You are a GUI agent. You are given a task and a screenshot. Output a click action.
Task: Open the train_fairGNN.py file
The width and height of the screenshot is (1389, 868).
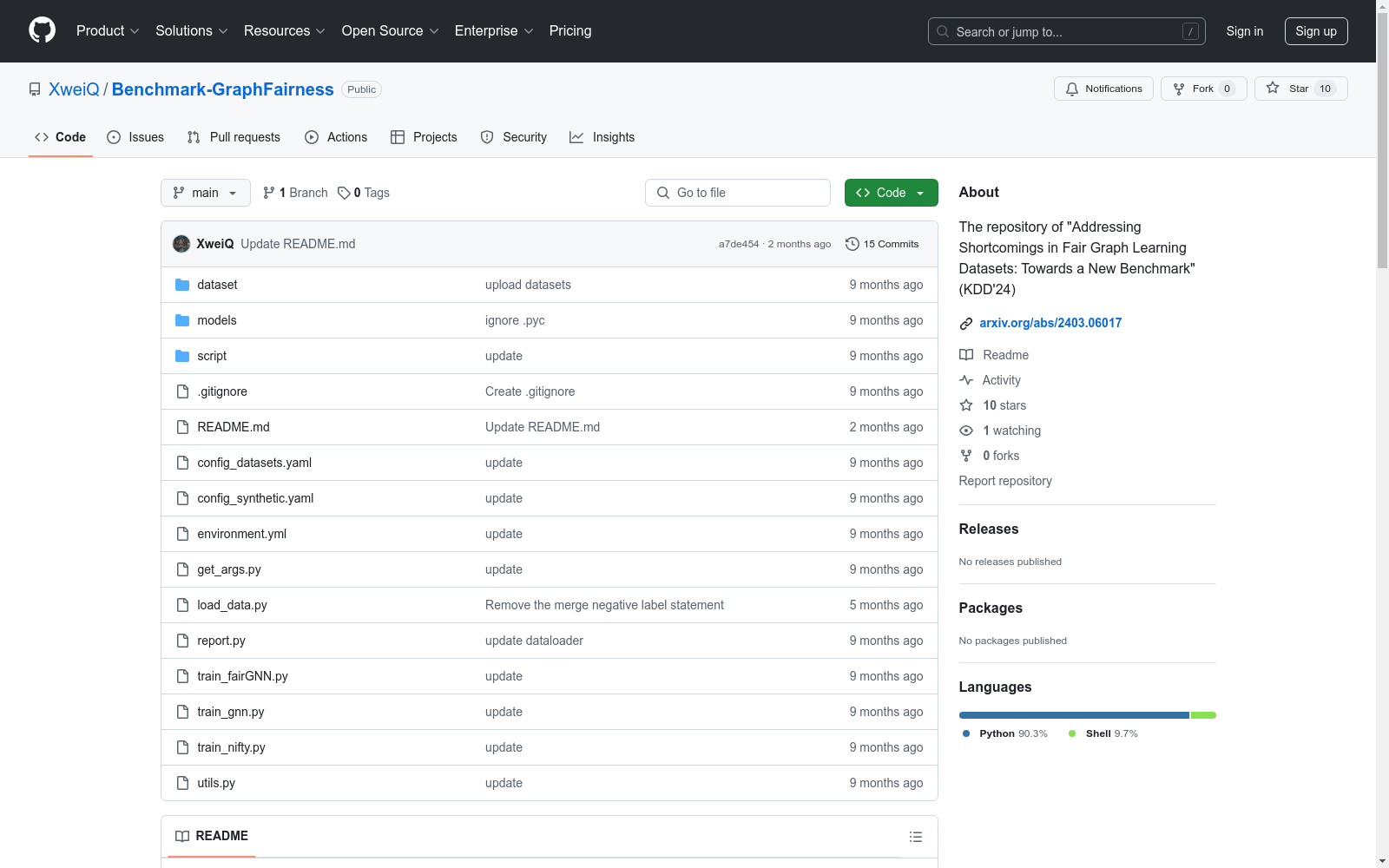click(242, 676)
